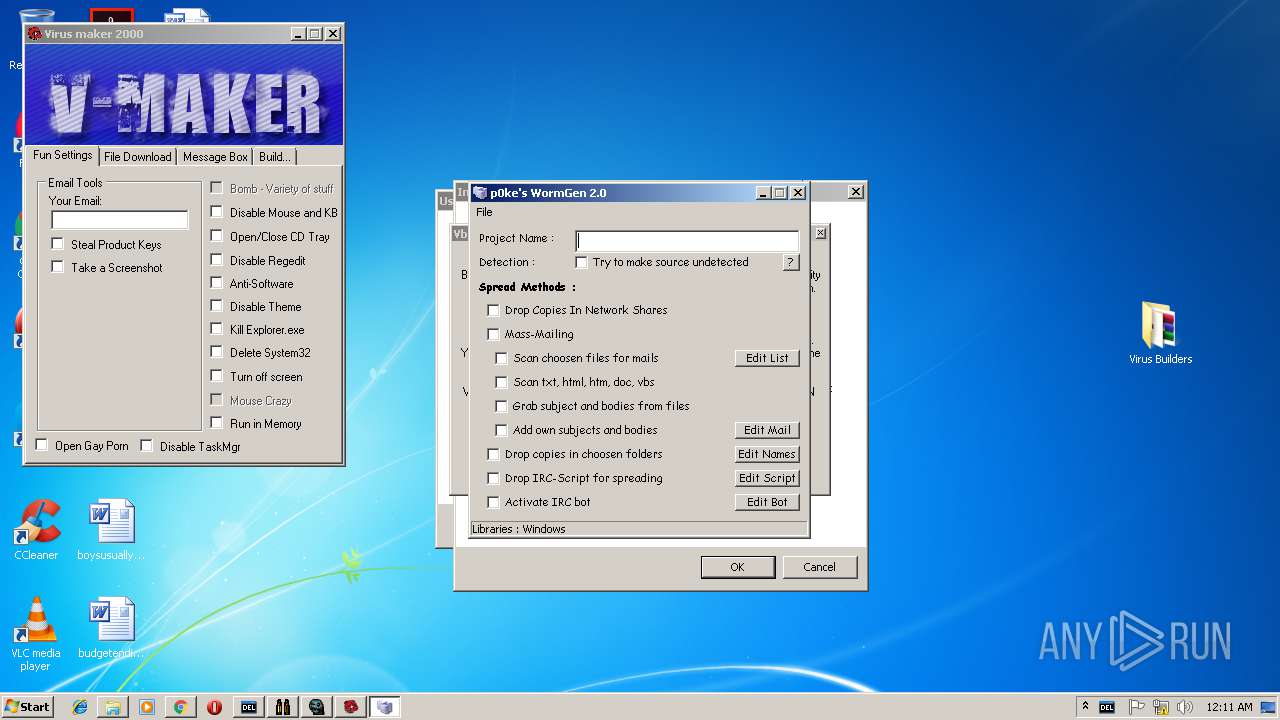
Task: Open Internet Explorer from the taskbar
Action: click(80, 707)
